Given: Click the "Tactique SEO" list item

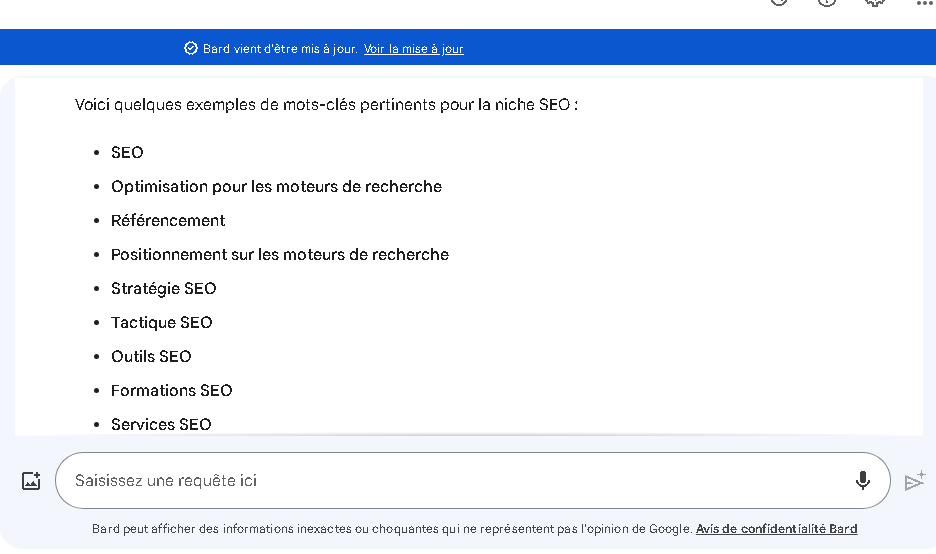Looking at the screenshot, I should point(162,323).
